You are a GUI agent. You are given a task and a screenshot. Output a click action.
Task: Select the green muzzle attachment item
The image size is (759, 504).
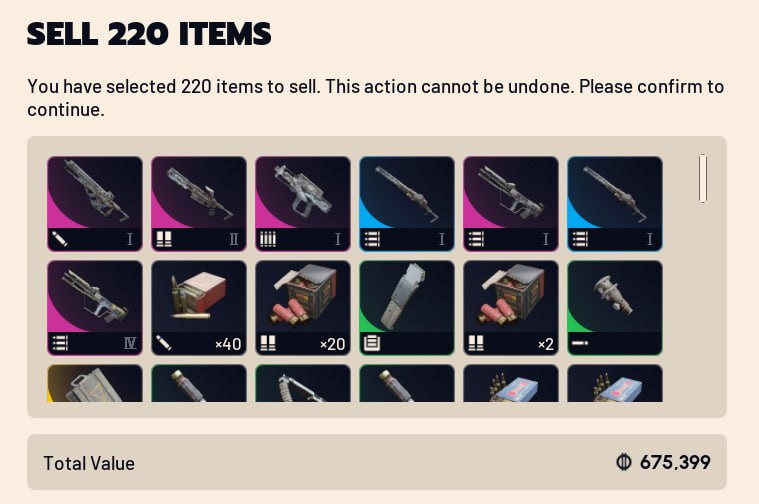615,308
